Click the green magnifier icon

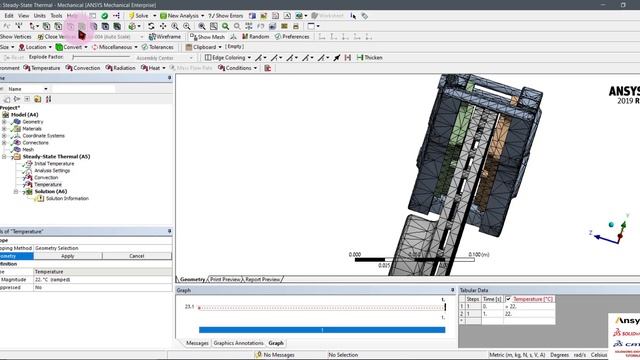(x=225, y=26)
